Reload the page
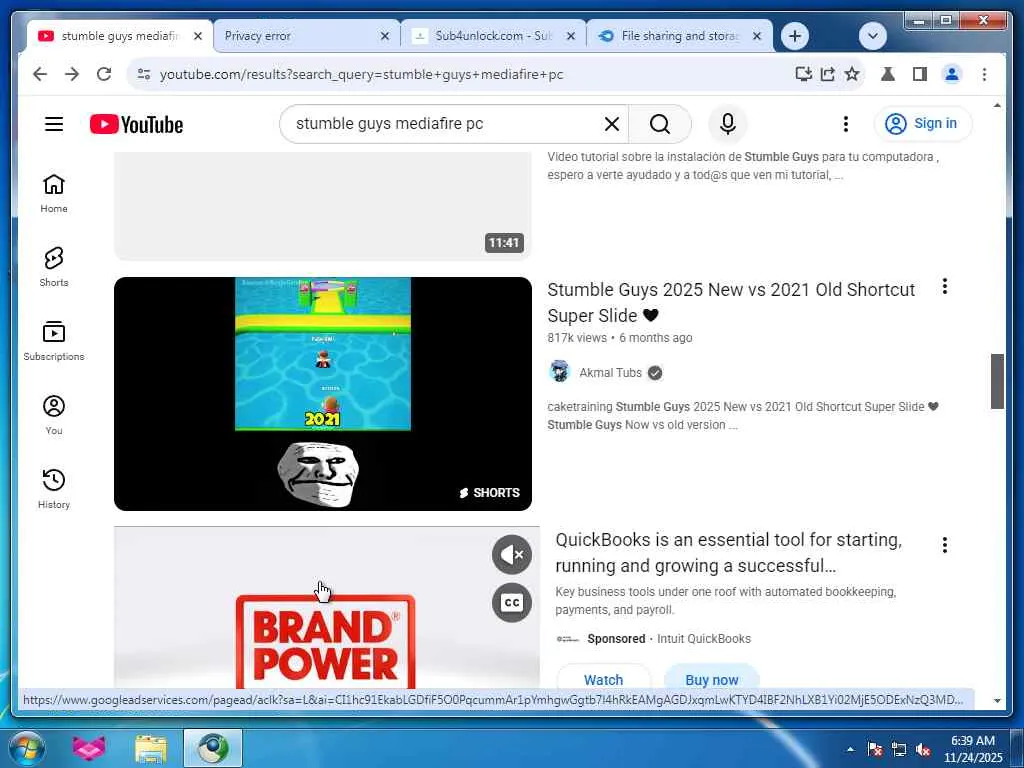Viewport: 1024px width, 768px height. pyautogui.click(x=104, y=74)
